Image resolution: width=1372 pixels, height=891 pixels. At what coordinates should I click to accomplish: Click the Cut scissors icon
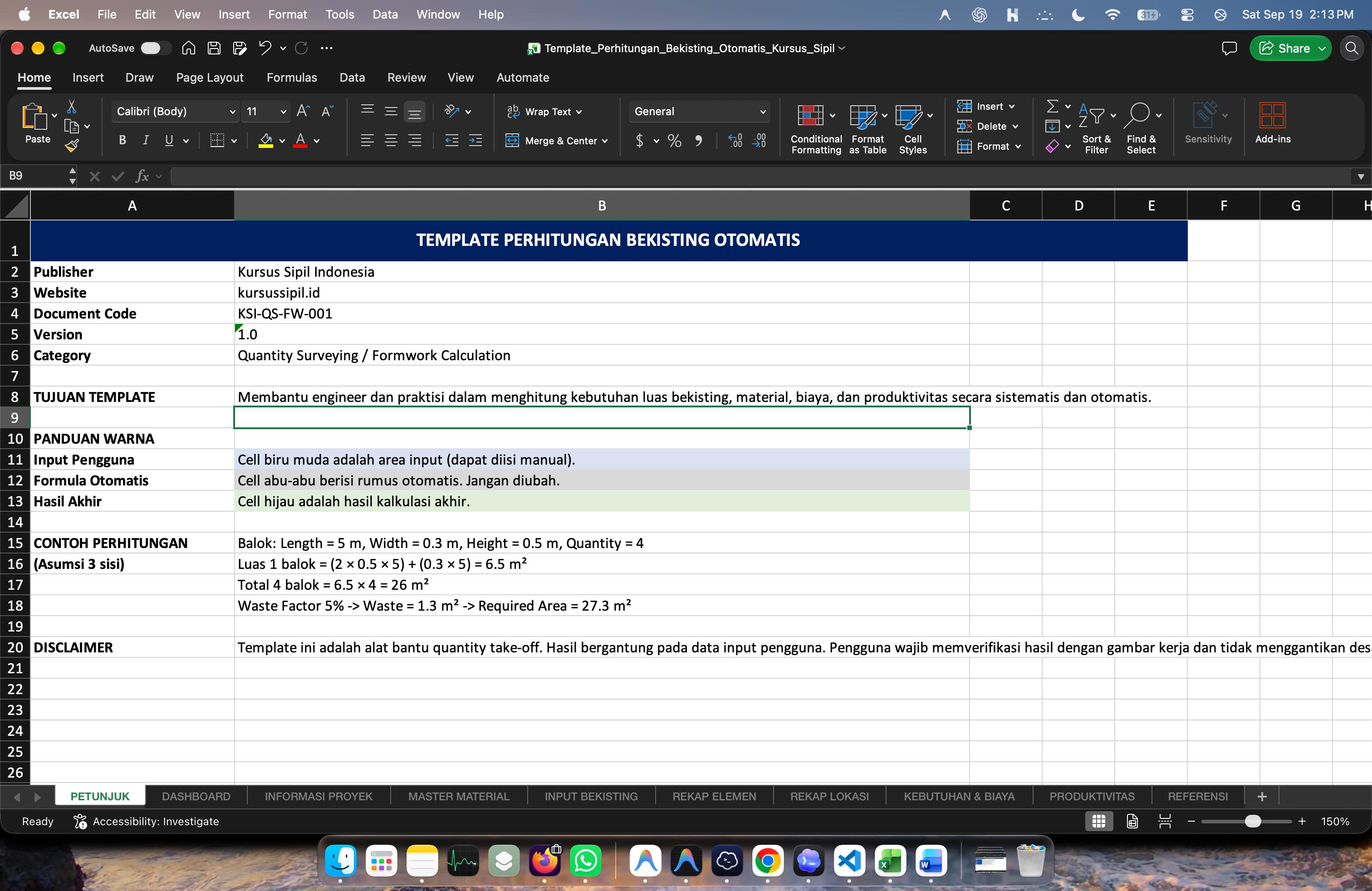(72, 107)
